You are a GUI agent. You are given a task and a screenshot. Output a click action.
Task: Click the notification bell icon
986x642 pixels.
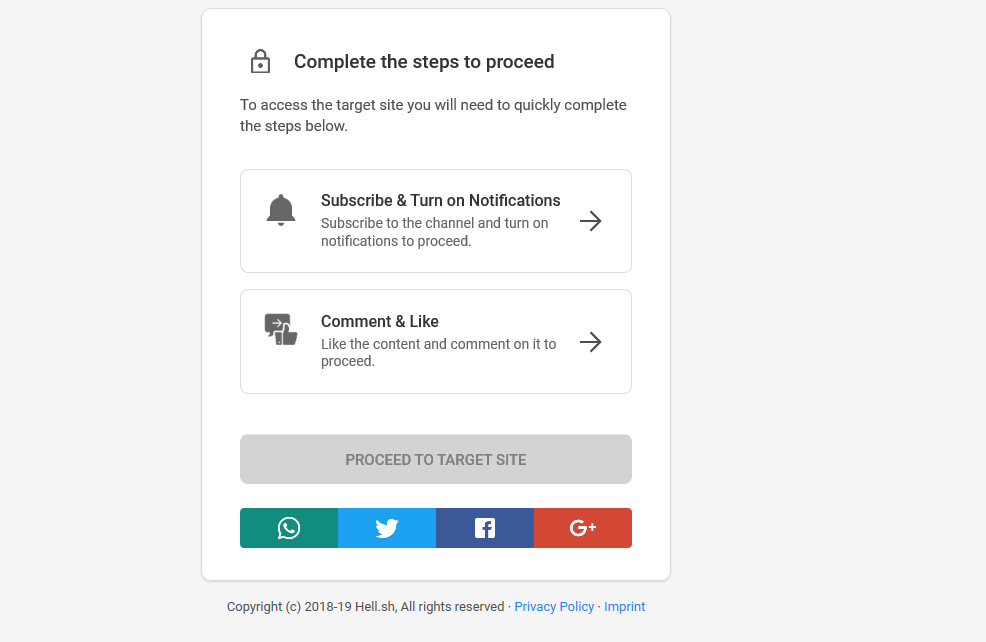[x=280, y=210]
